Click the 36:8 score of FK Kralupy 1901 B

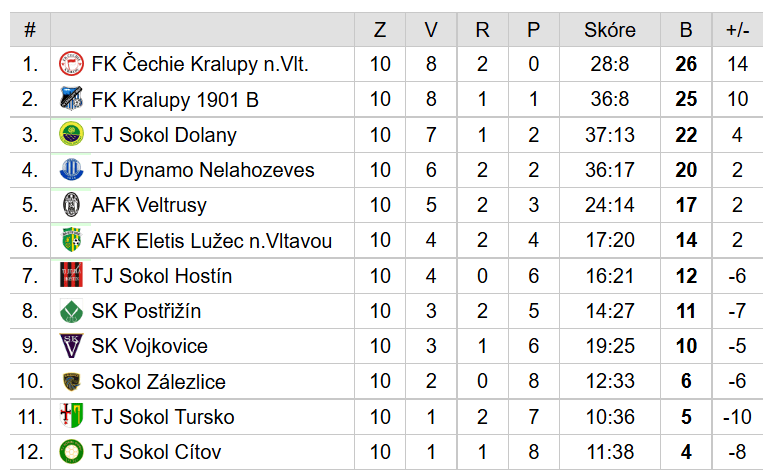tap(610, 99)
